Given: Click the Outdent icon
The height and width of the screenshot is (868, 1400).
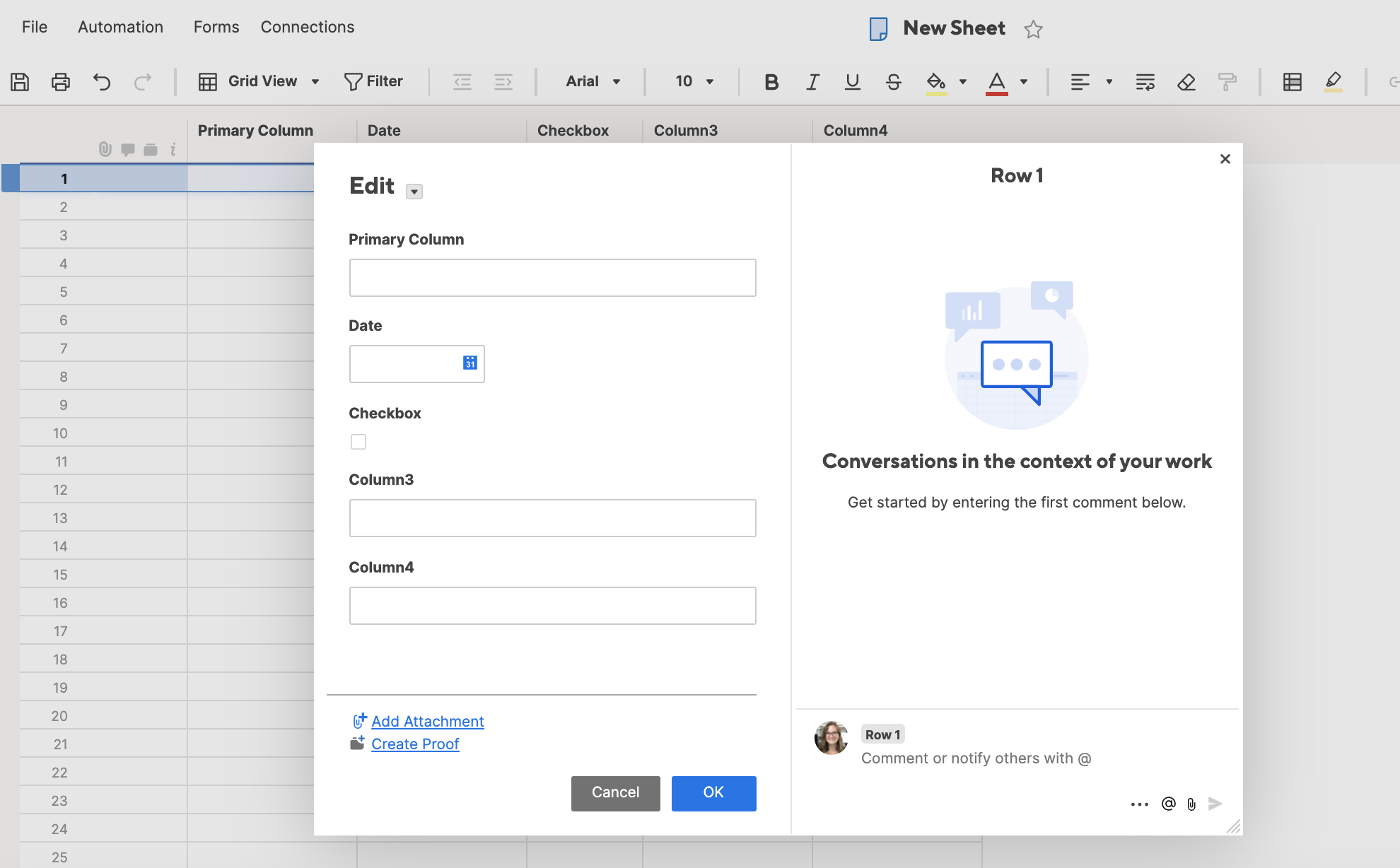Looking at the screenshot, I should coord(462,82).
